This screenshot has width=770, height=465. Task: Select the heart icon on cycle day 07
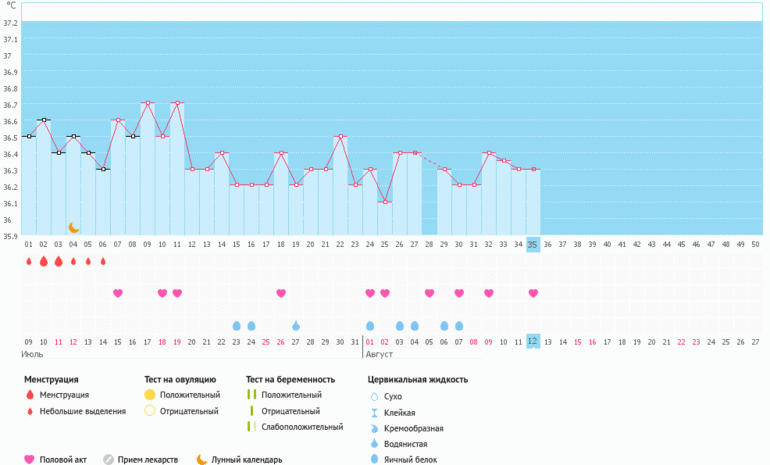point(118,293)
